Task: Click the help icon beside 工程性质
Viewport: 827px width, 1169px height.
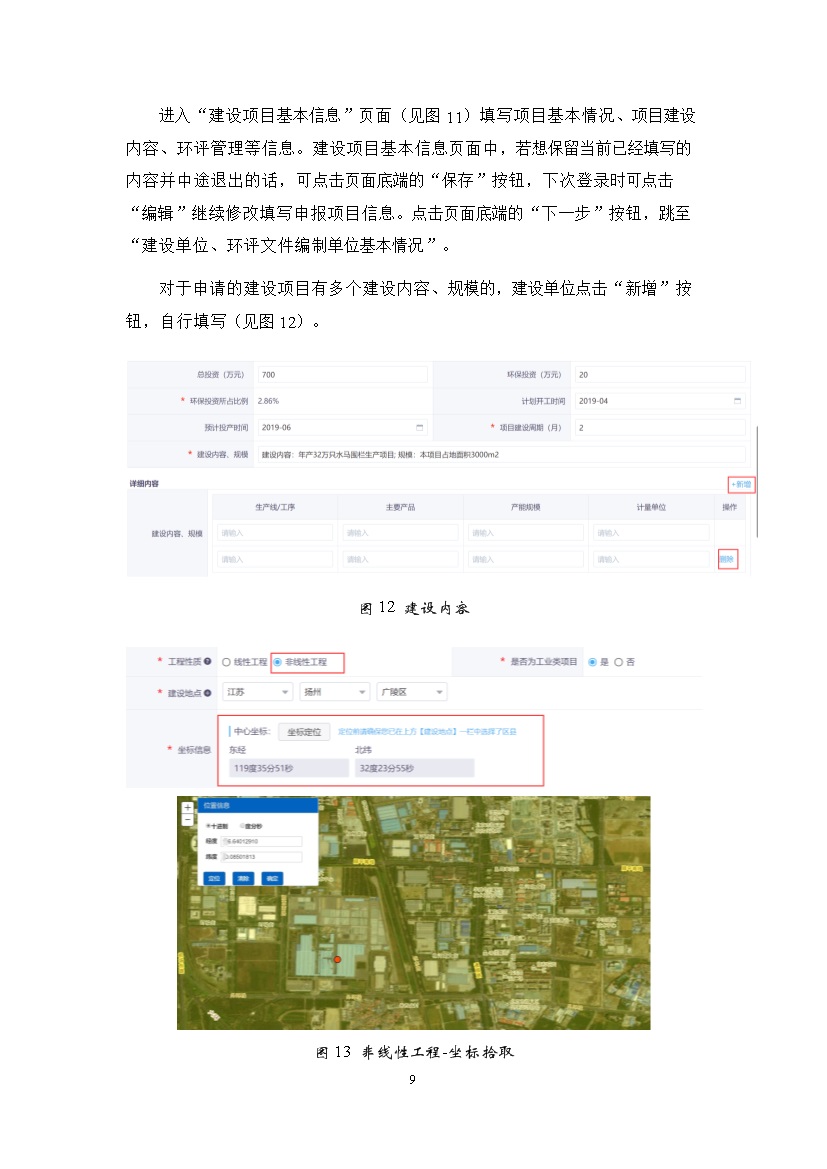Action: (208, 662)
